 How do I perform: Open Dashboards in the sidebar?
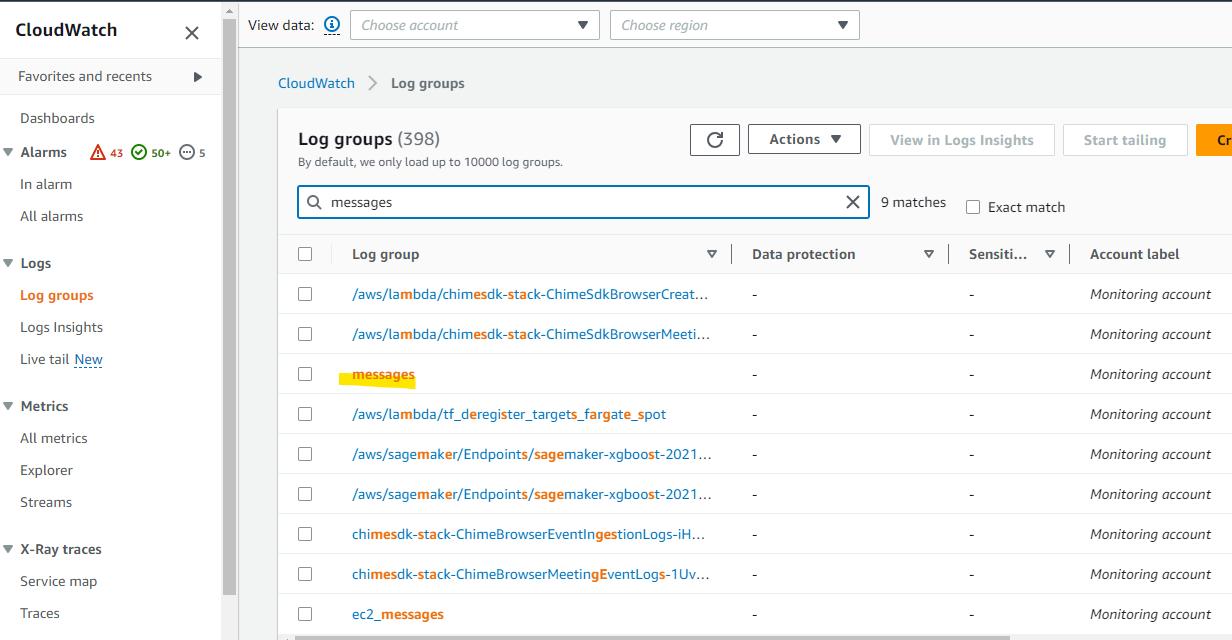pos(57,118)
